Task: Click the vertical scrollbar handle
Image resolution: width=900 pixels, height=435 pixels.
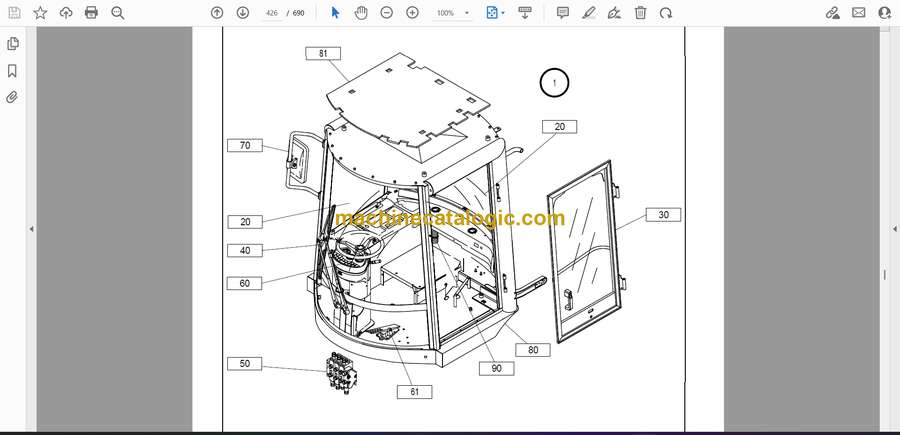Action: (x=884, y=274)
